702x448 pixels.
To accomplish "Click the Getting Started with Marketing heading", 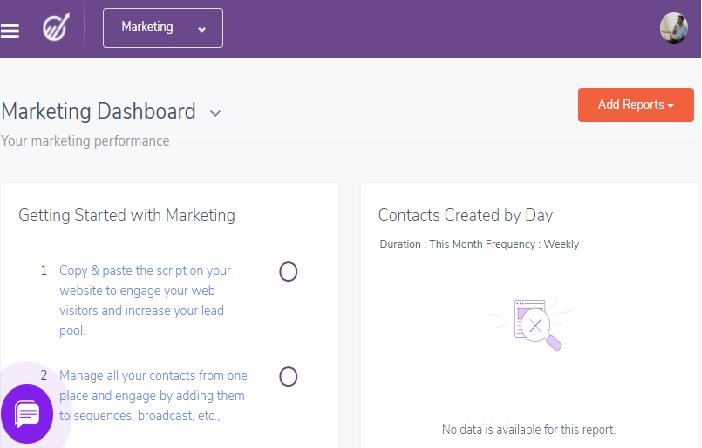I will click(127, 215).
